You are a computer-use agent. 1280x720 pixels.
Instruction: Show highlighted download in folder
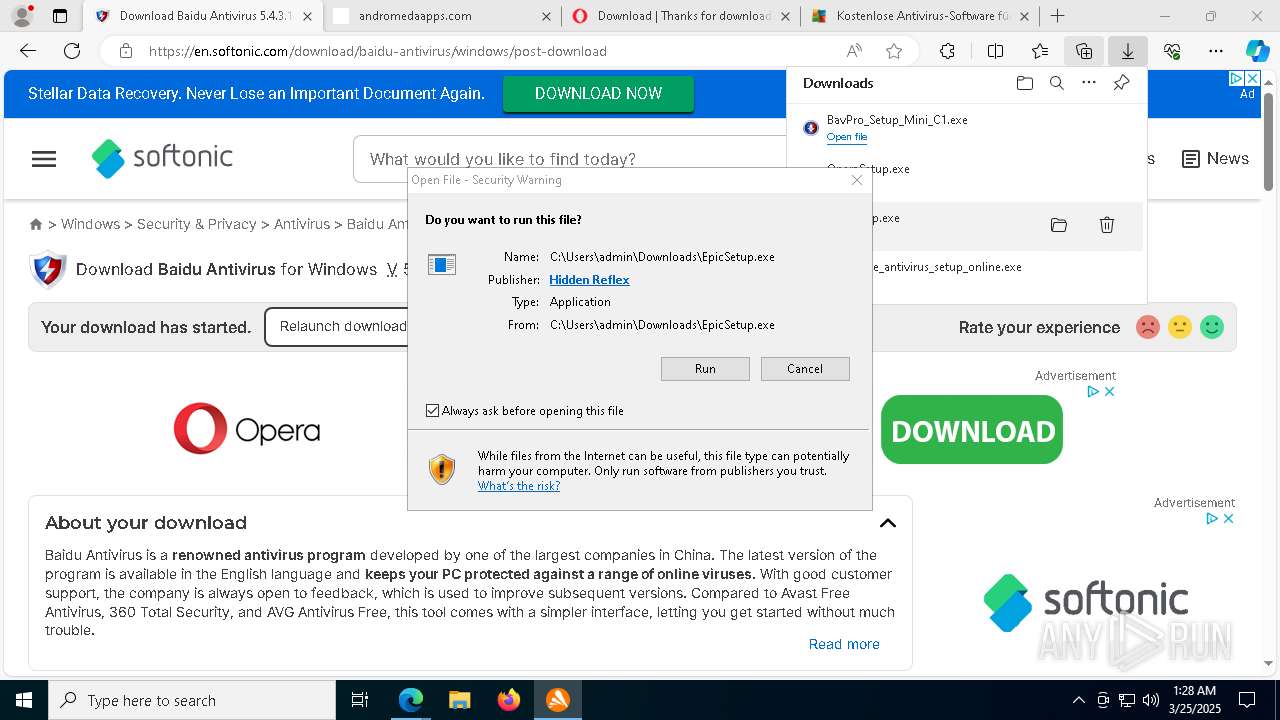point(1059,225)
